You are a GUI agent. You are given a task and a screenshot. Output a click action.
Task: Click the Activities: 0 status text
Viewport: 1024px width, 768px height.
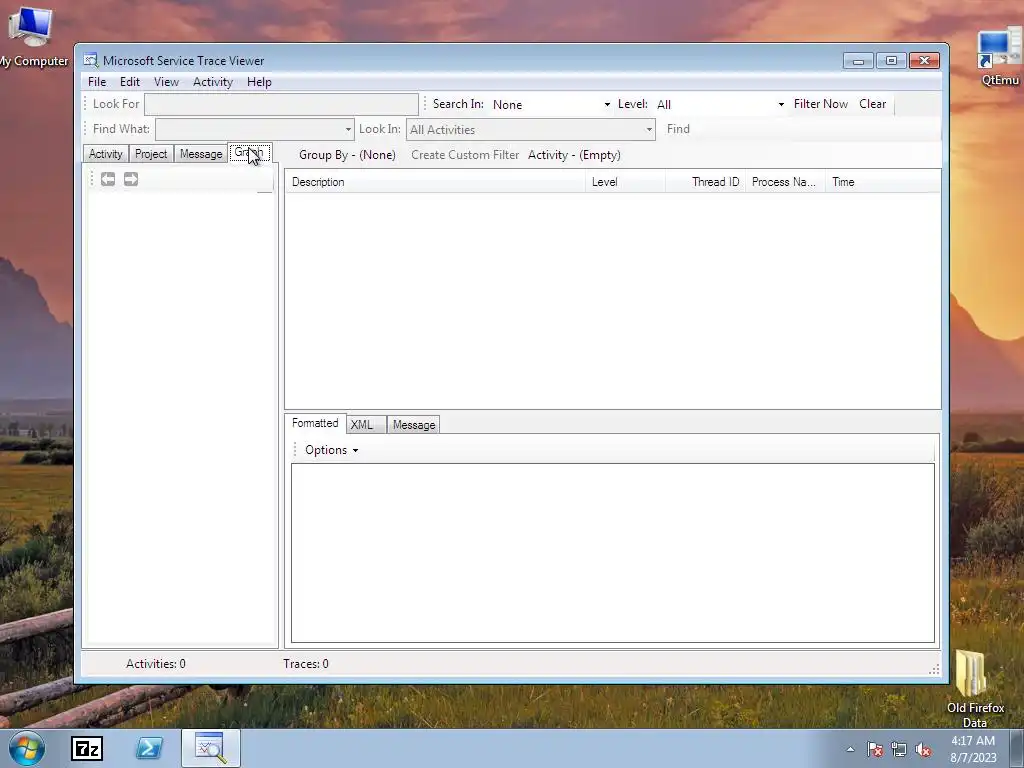[x=155, y=664]
